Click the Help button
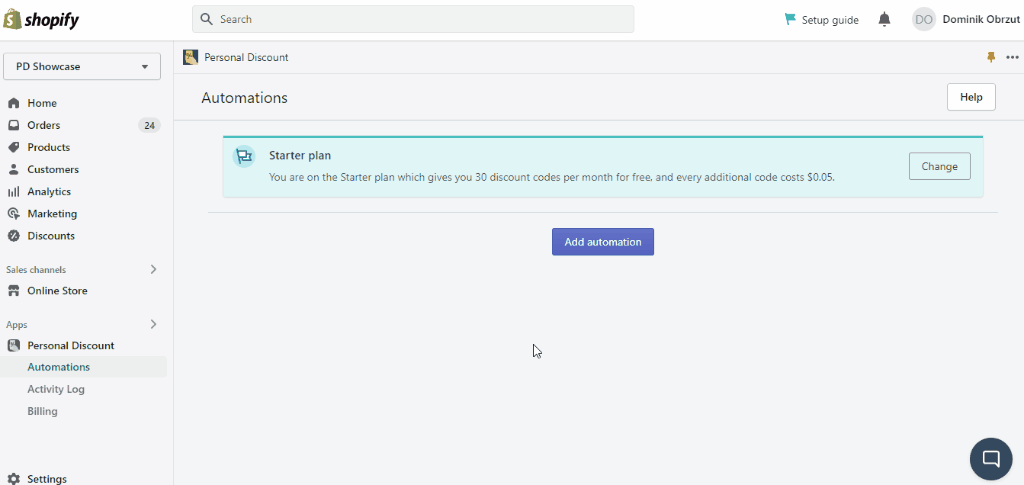This screenshot has height=485, width=1024. click(x=971, y=97)
